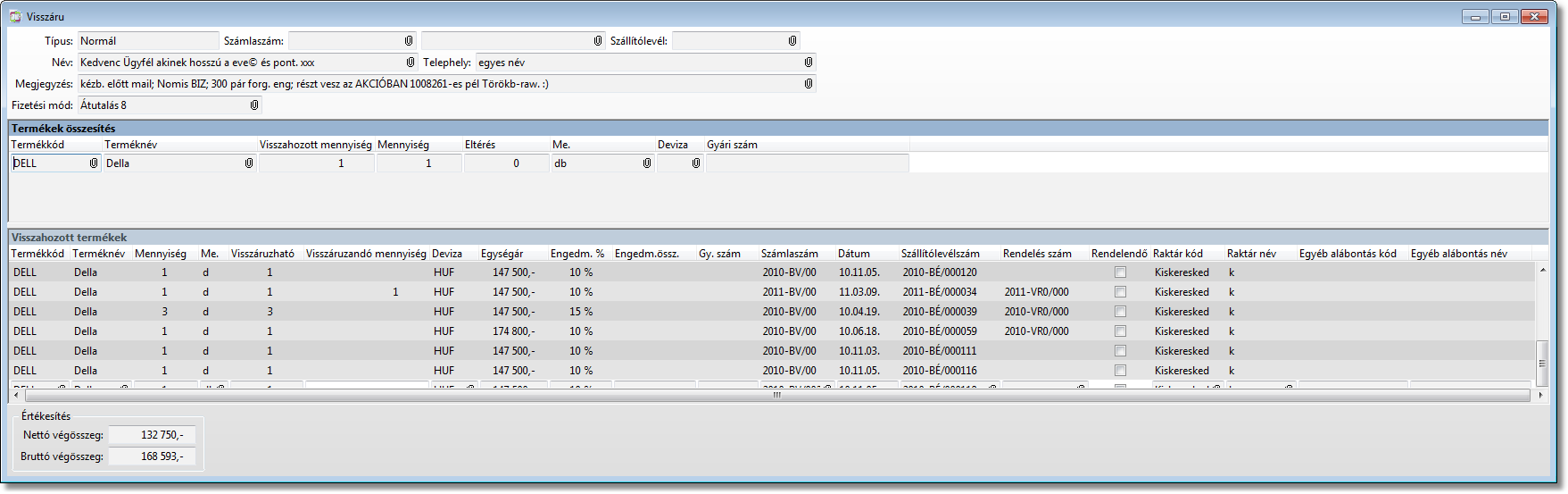This screenshot has width=1568, height=494.
Task: Click the date cell 11.03.09.
Action: (x=859, y=292)
